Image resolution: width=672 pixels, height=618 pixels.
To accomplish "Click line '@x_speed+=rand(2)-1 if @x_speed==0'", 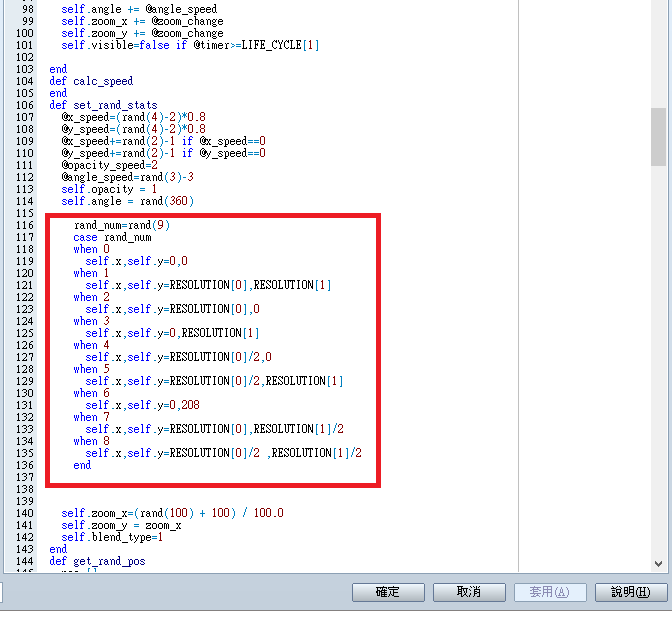I will click(x=163, y=141).
